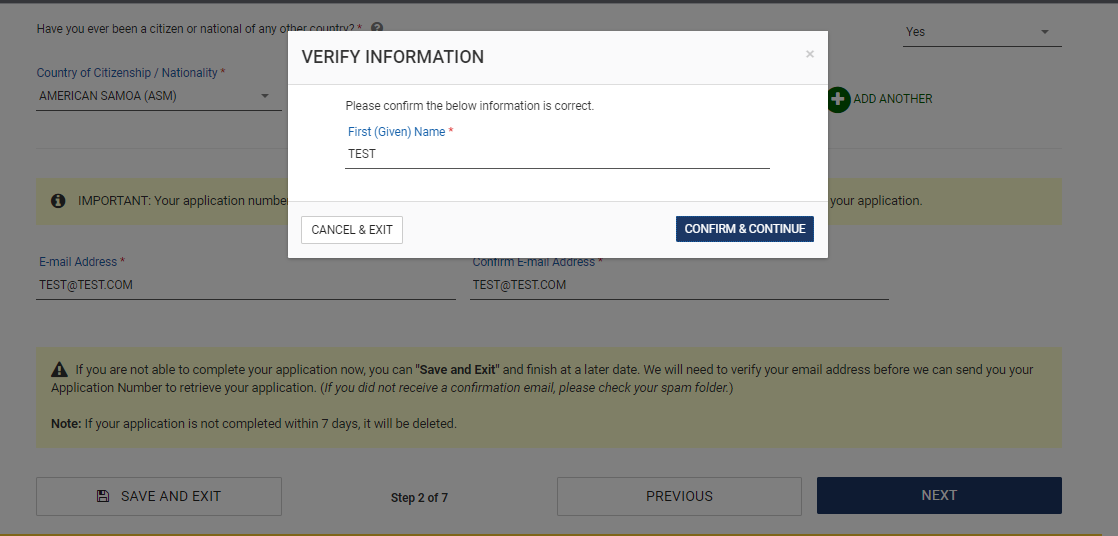Click the floppy disk icon on Save and Exit

[x=103, y=496]
